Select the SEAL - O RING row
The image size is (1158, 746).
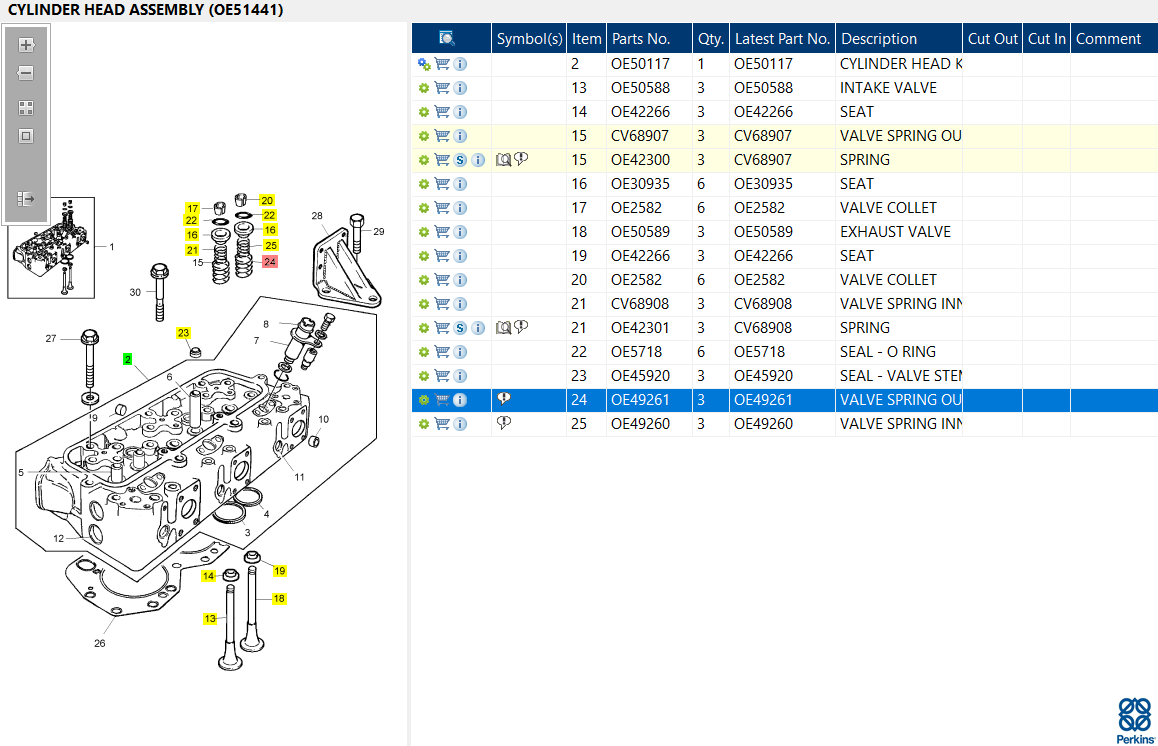pyautogui.click(x=784, y=352)
